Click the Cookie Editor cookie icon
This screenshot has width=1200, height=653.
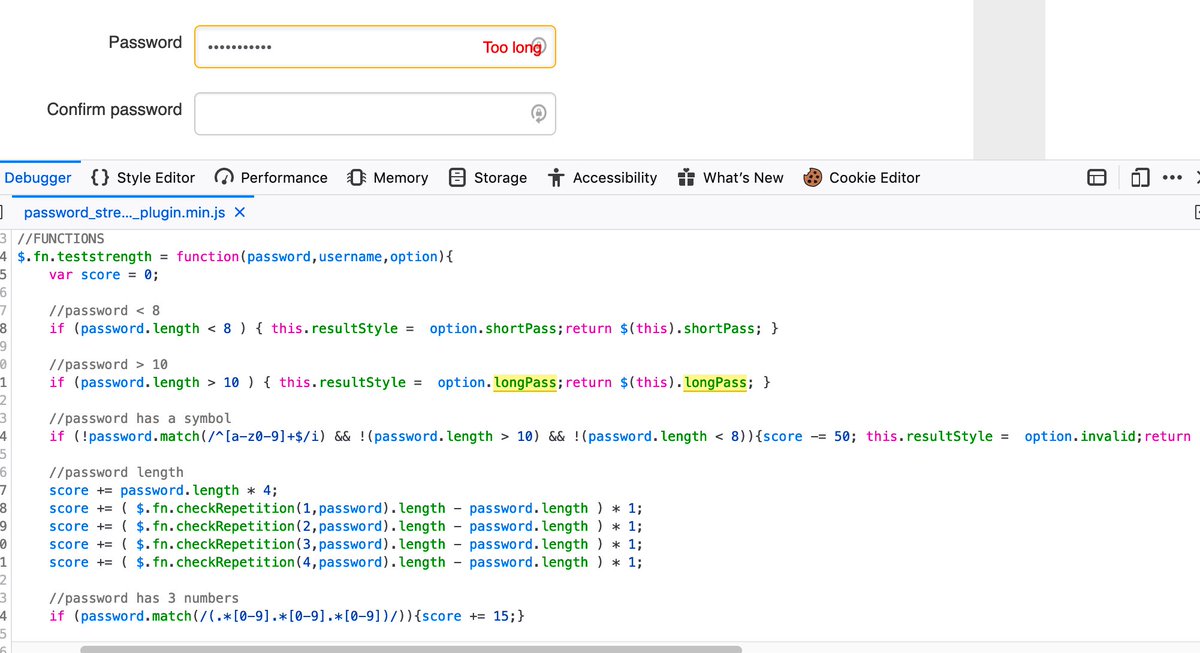tap(813, 177)
